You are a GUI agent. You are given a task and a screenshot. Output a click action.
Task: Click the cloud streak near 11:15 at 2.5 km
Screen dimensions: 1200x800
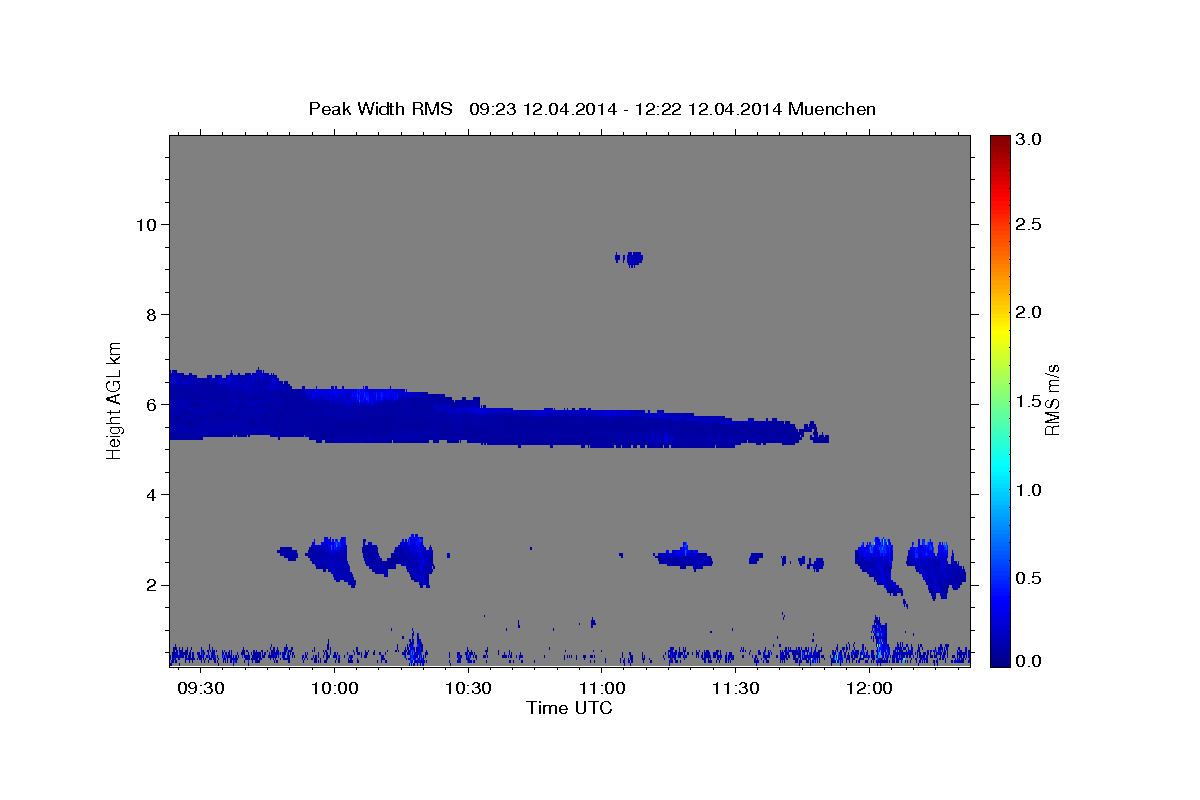684,557
